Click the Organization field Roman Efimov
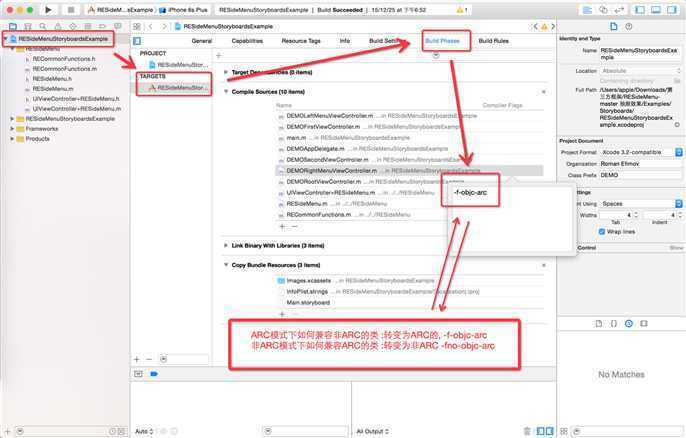The image size is (686, 438). click(640, 164)
